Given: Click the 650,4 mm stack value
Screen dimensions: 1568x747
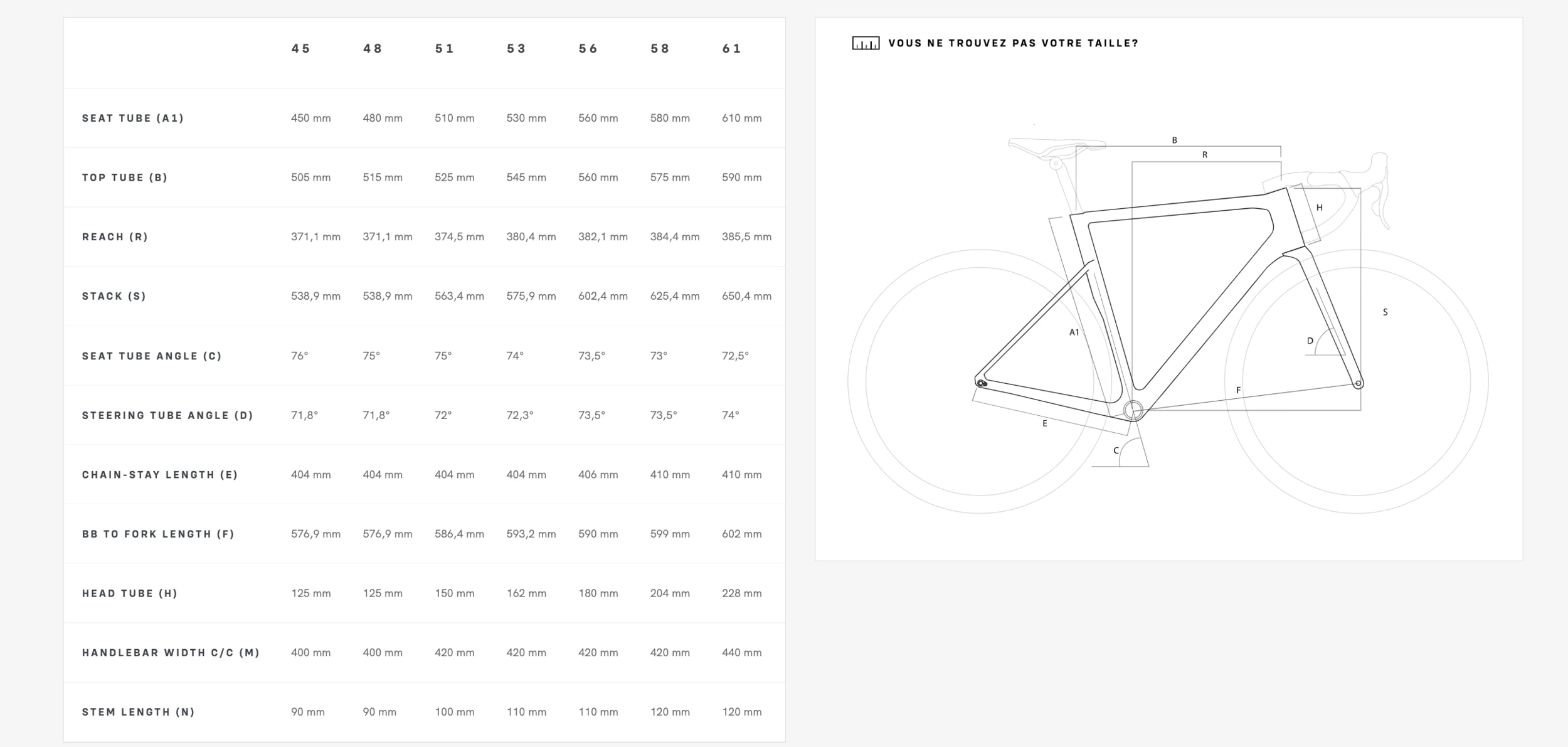Looking at the screenshot, I should (x=746, y=296).
